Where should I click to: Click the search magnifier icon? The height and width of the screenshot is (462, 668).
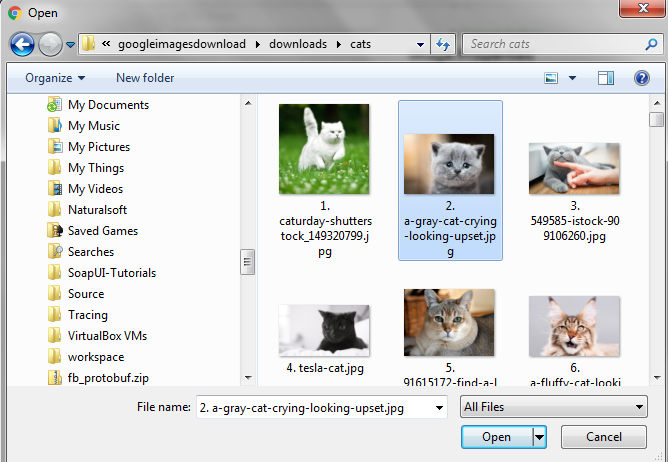point(651,44)
